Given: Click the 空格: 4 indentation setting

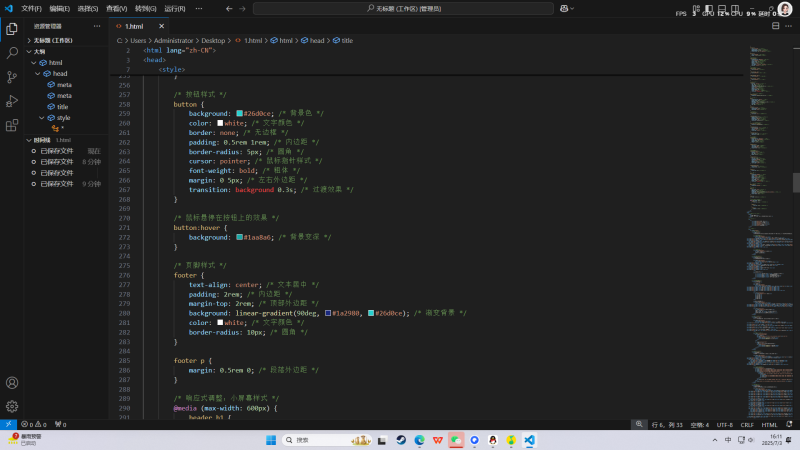Looking at the screenshot, I should point(699,424).
